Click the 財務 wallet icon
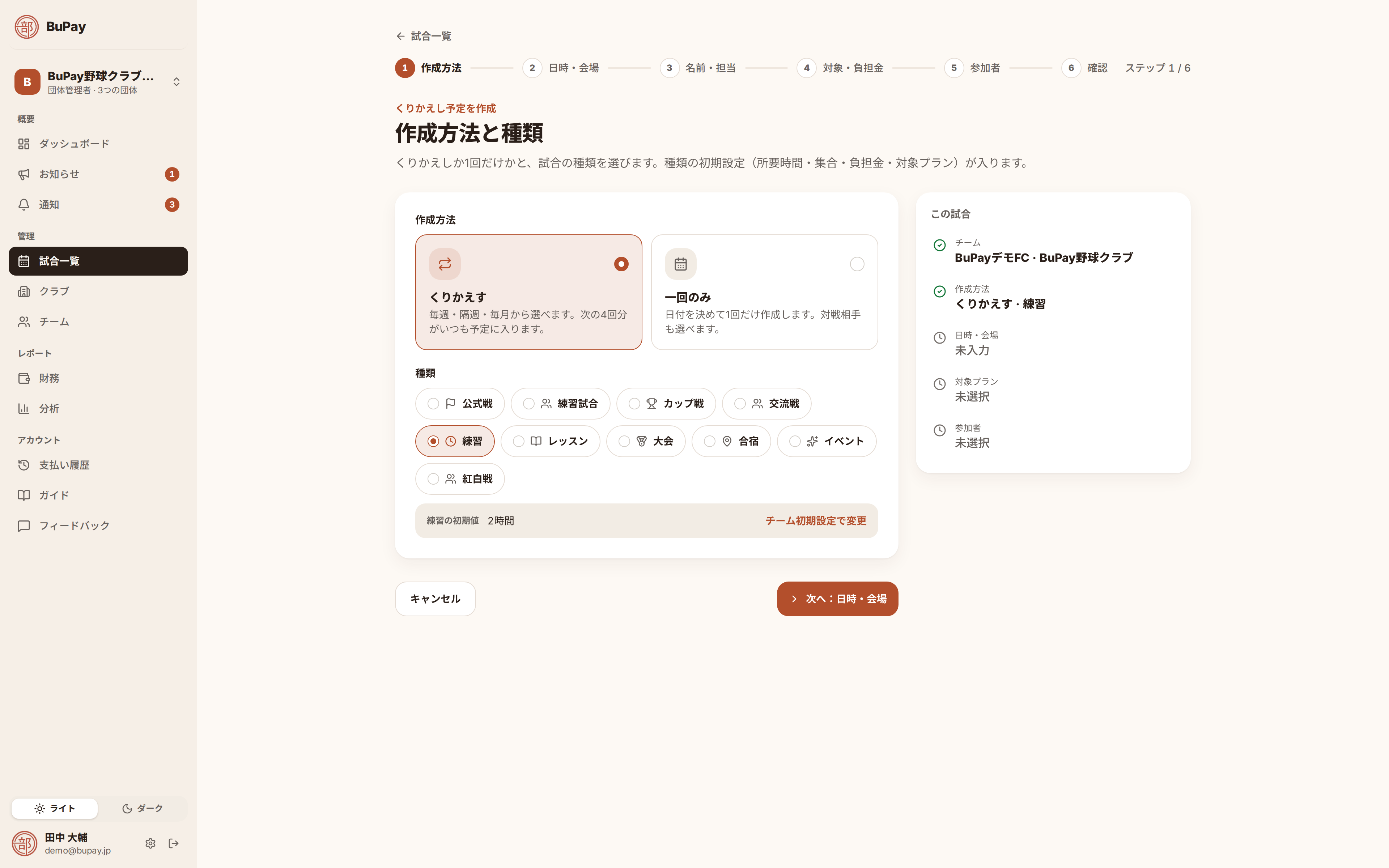The image size is (1389, 868). (24, 378)
